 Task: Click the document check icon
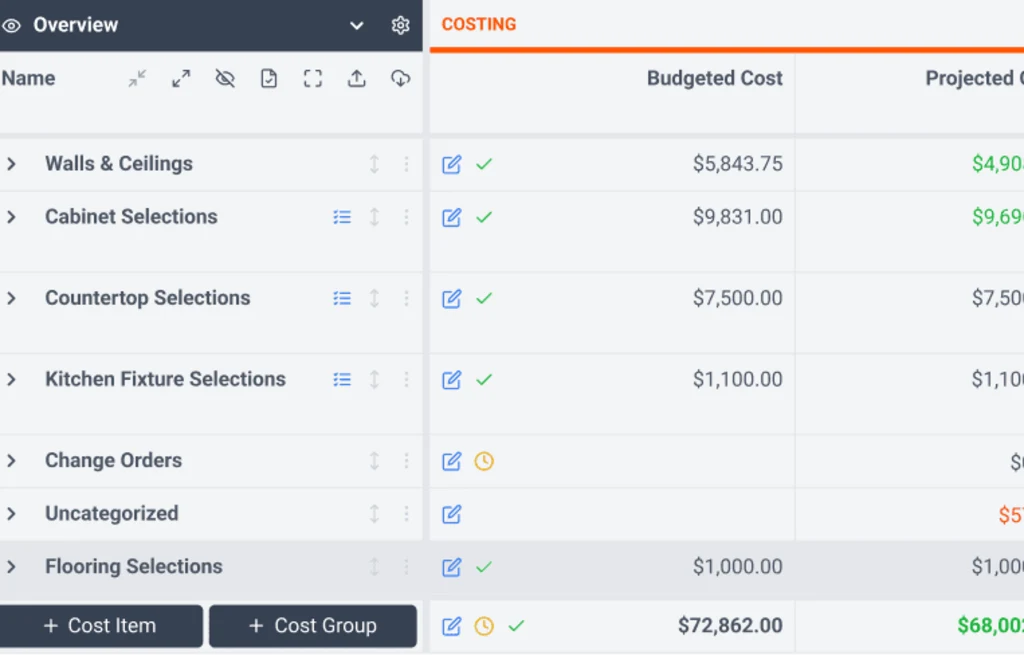pyautogui.click(x=269, y=79)
